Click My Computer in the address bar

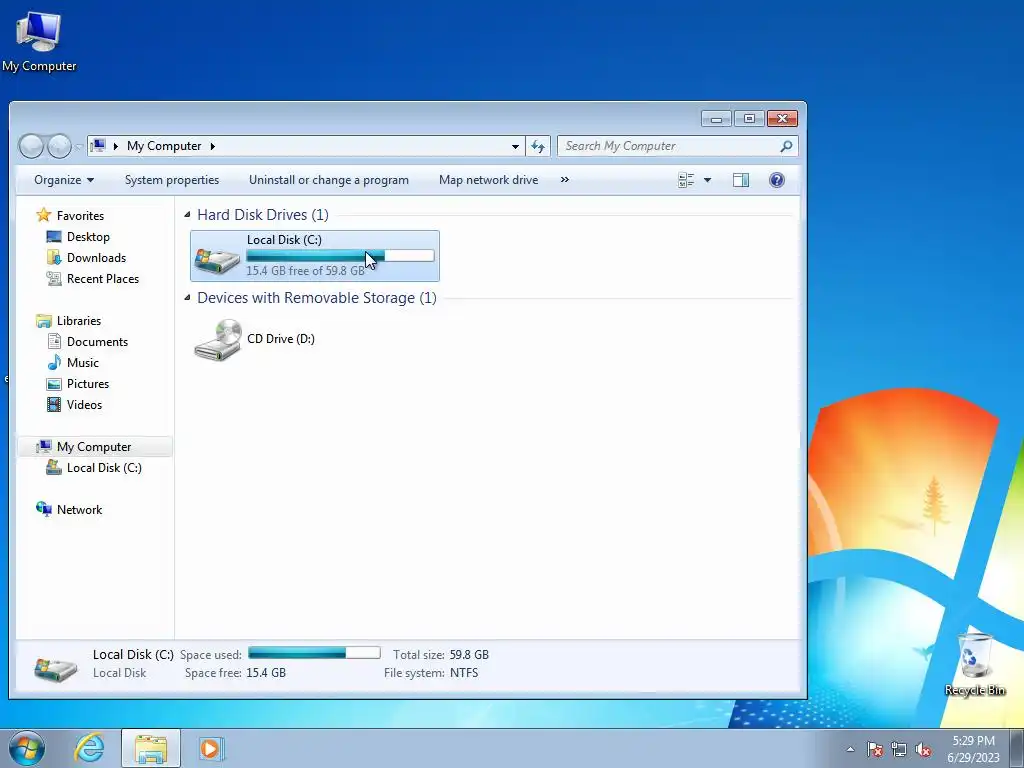tap(164, 146)
